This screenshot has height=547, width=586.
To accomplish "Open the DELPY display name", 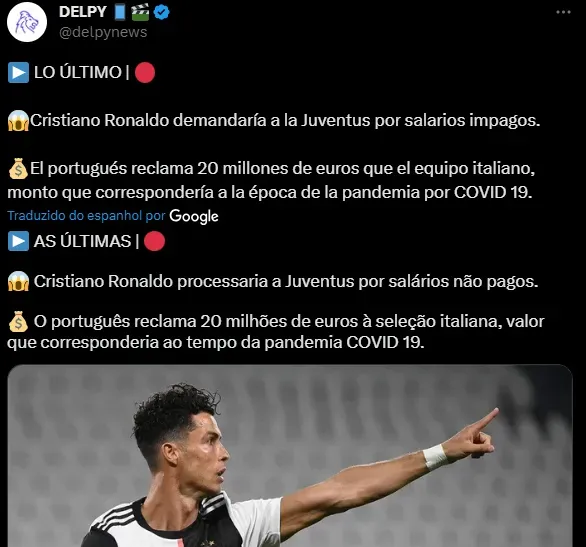I will tap(83, 12).
